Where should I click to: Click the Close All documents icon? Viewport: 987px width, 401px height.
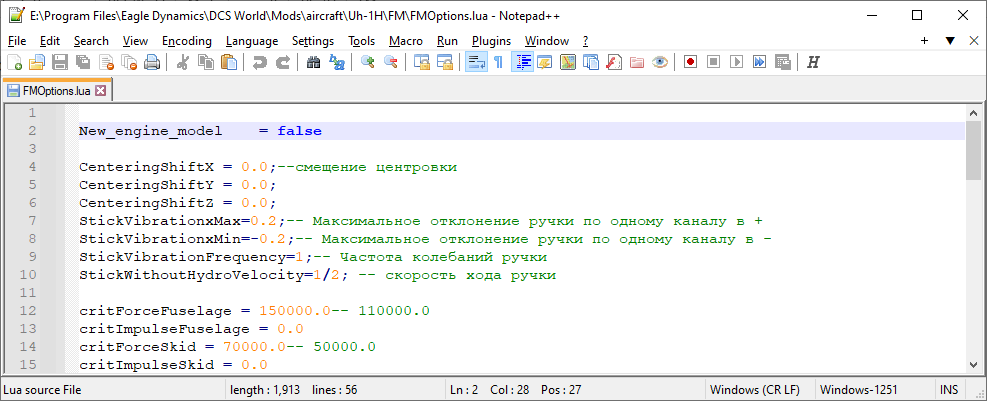(x=128, y=62)
